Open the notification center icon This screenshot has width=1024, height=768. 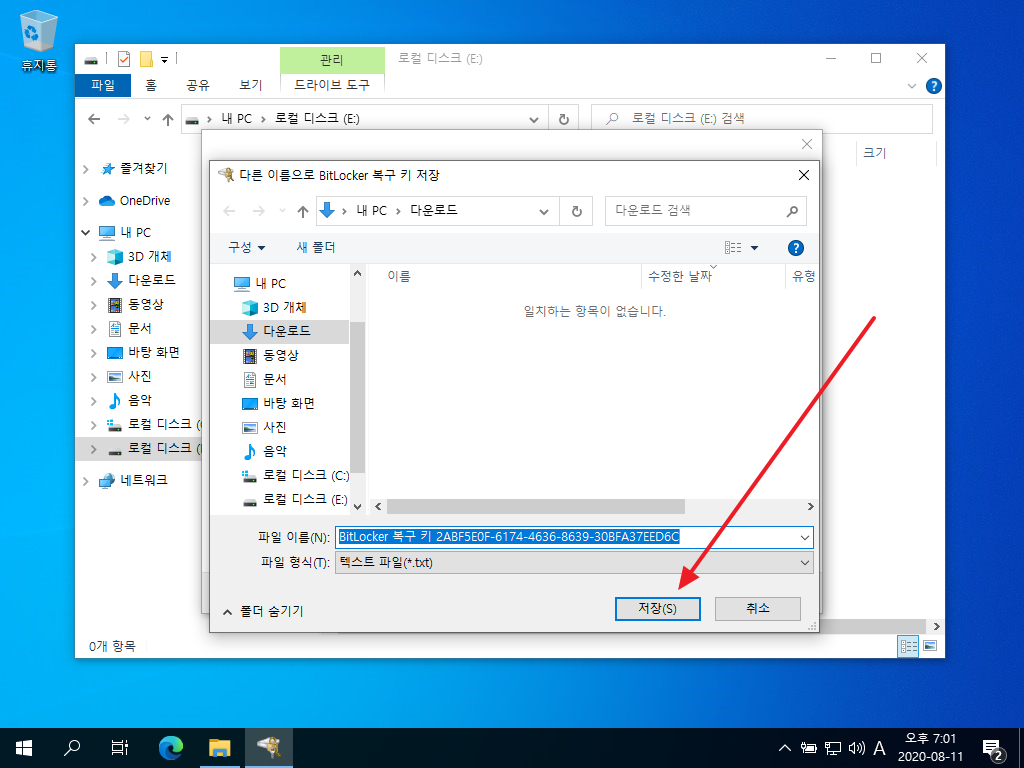coord(992,749)
